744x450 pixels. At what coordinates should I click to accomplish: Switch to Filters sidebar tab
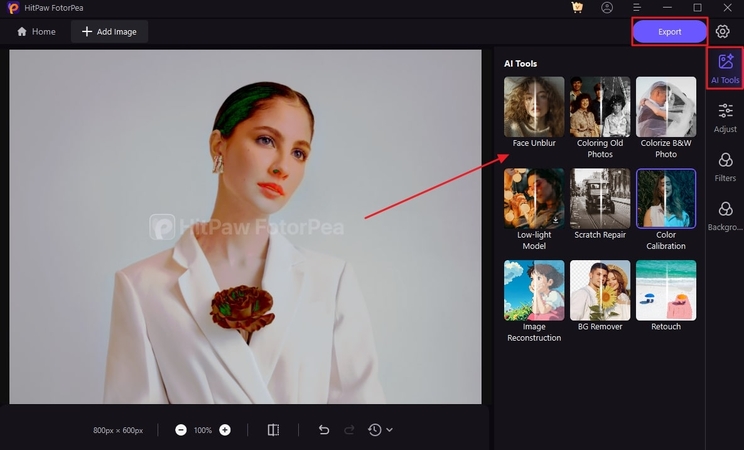[x=725, y=168]
